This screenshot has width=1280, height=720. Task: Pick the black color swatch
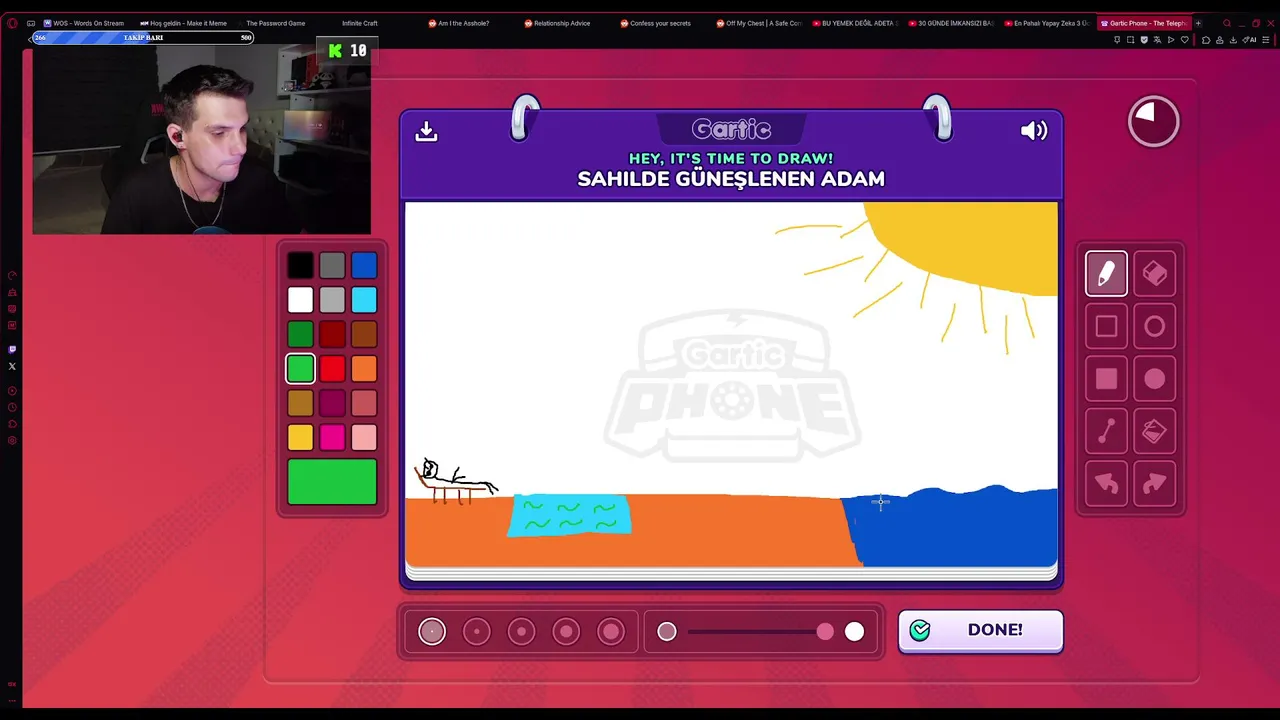[x=300, y=265]
